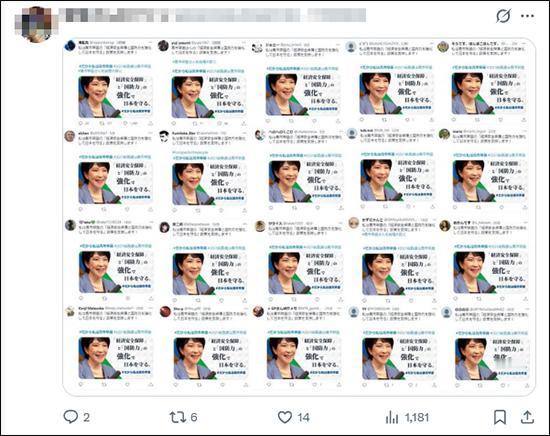Screen dimensions: 550x436
Task: Click the Grok circle-slash icon
Action: (x=503, y=16)
